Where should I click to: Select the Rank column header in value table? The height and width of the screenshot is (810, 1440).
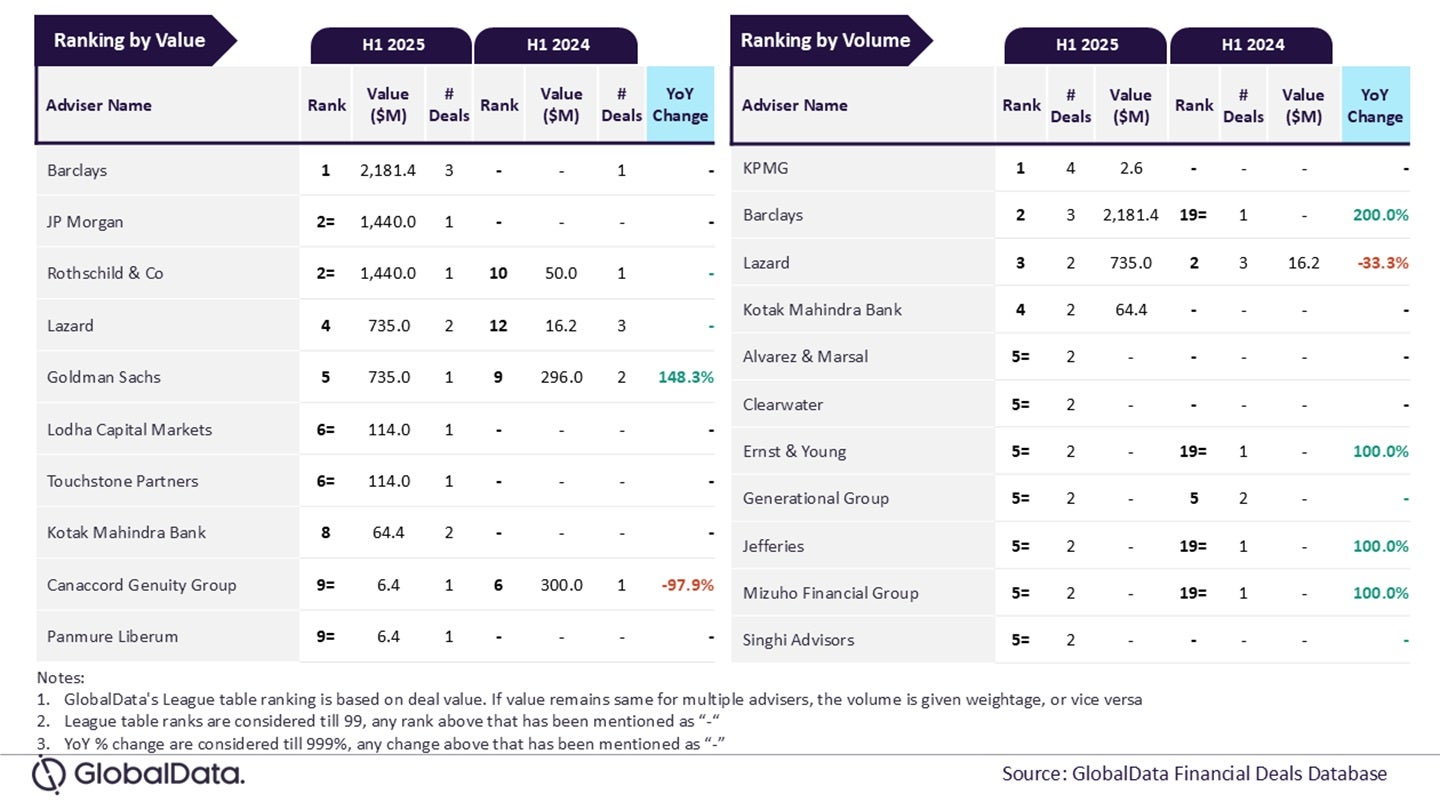click(x=325, y=104)
